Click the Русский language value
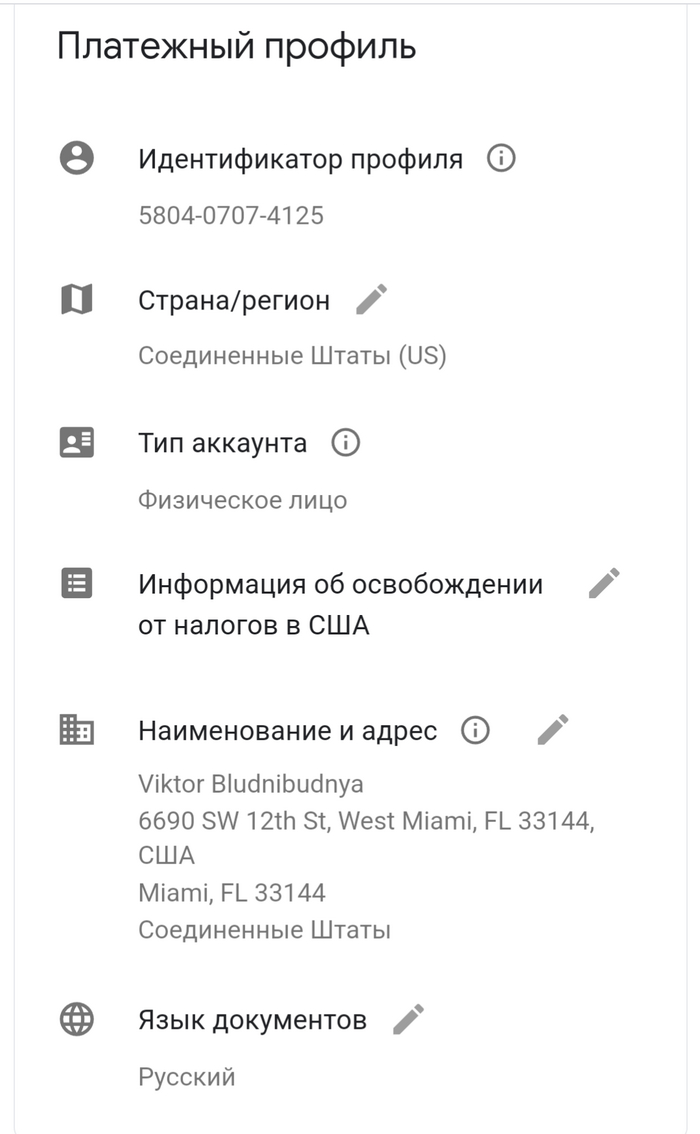 click(x=187, y=1077)
